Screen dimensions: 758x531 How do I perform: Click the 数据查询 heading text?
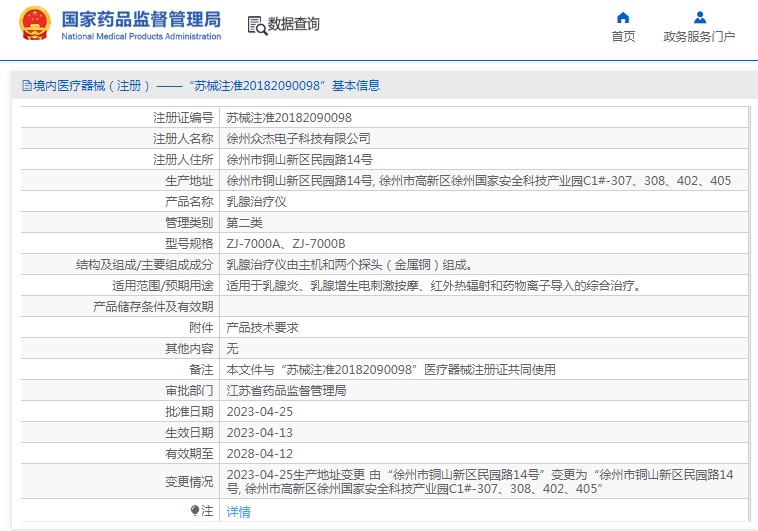(293, 24)
